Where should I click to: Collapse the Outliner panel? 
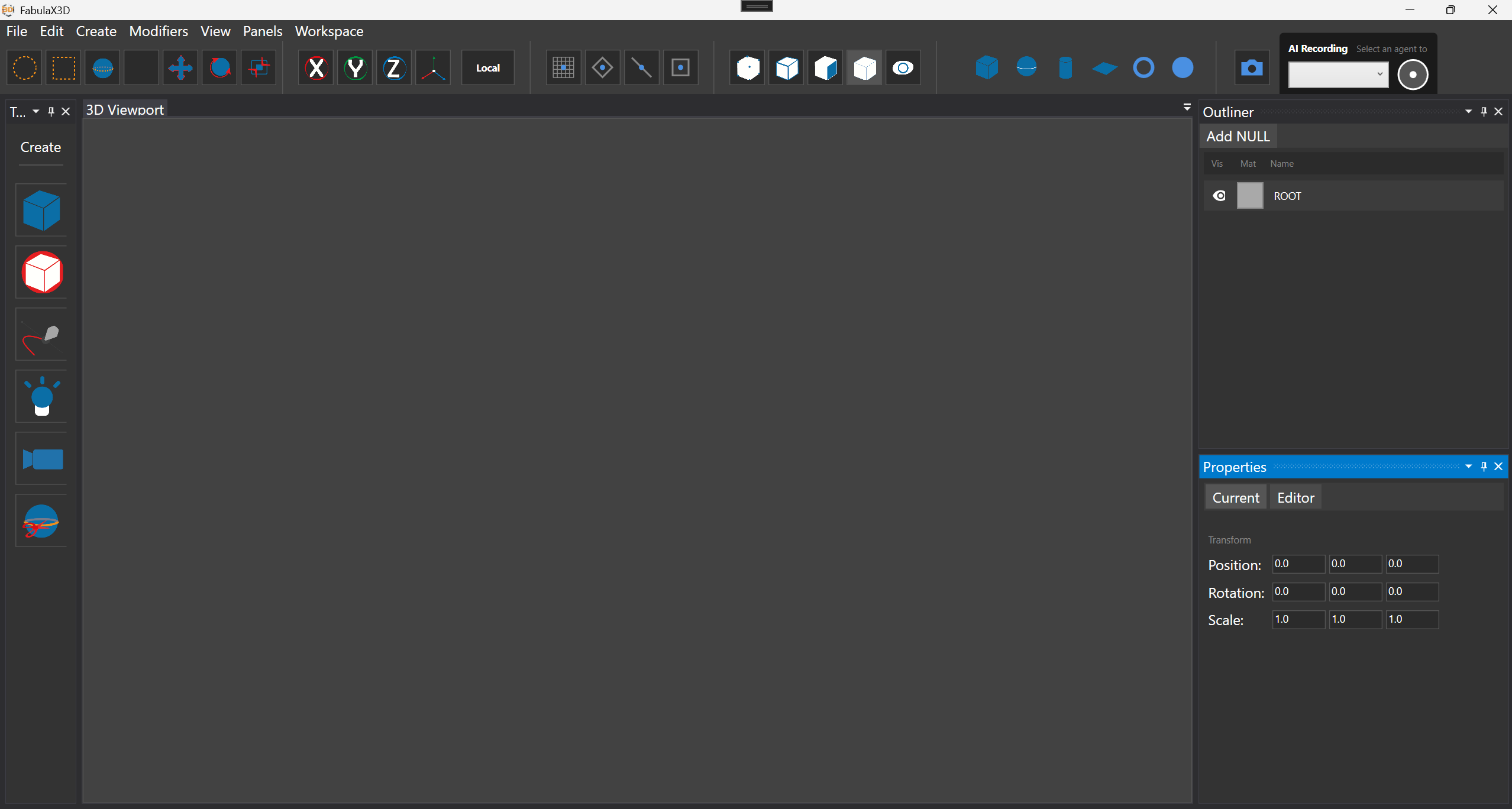(x=1468, y=111)
